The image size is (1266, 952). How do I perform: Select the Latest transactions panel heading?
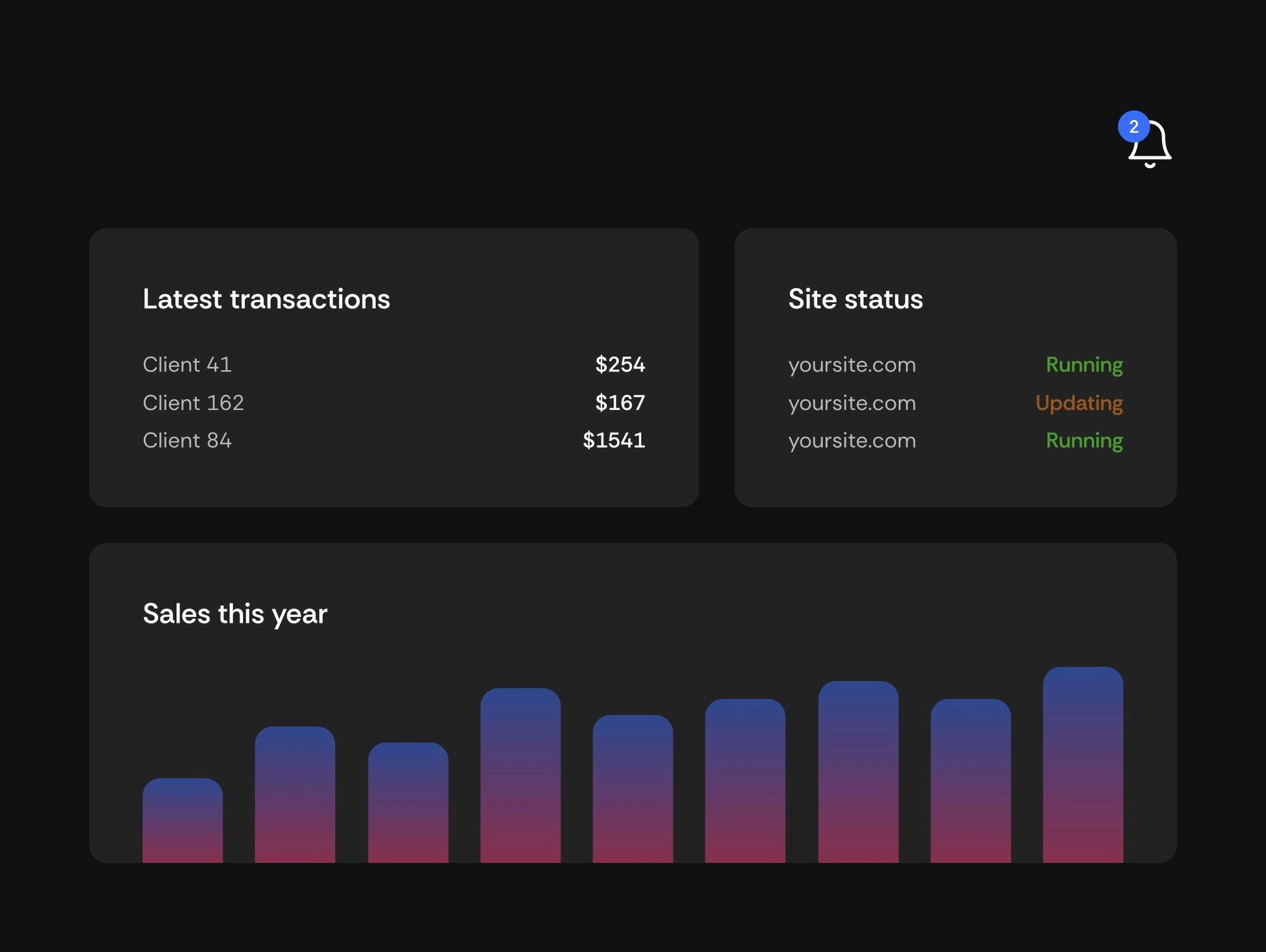[266, 299]
